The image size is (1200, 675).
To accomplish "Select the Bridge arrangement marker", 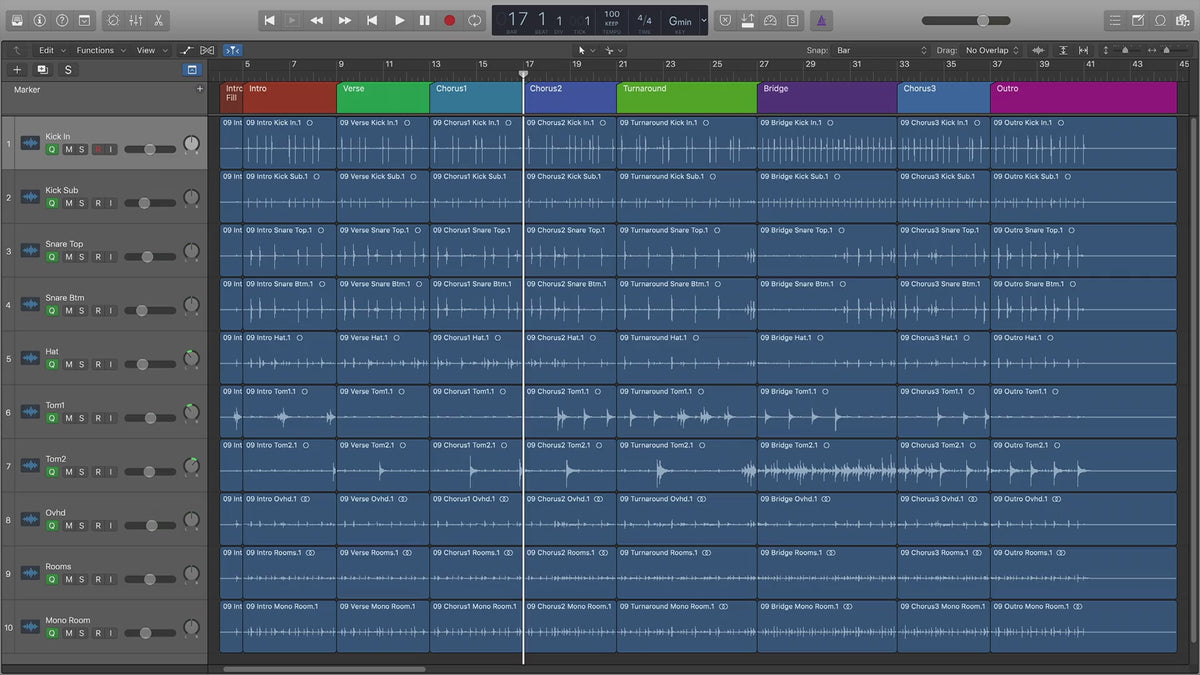I will 826,98.
